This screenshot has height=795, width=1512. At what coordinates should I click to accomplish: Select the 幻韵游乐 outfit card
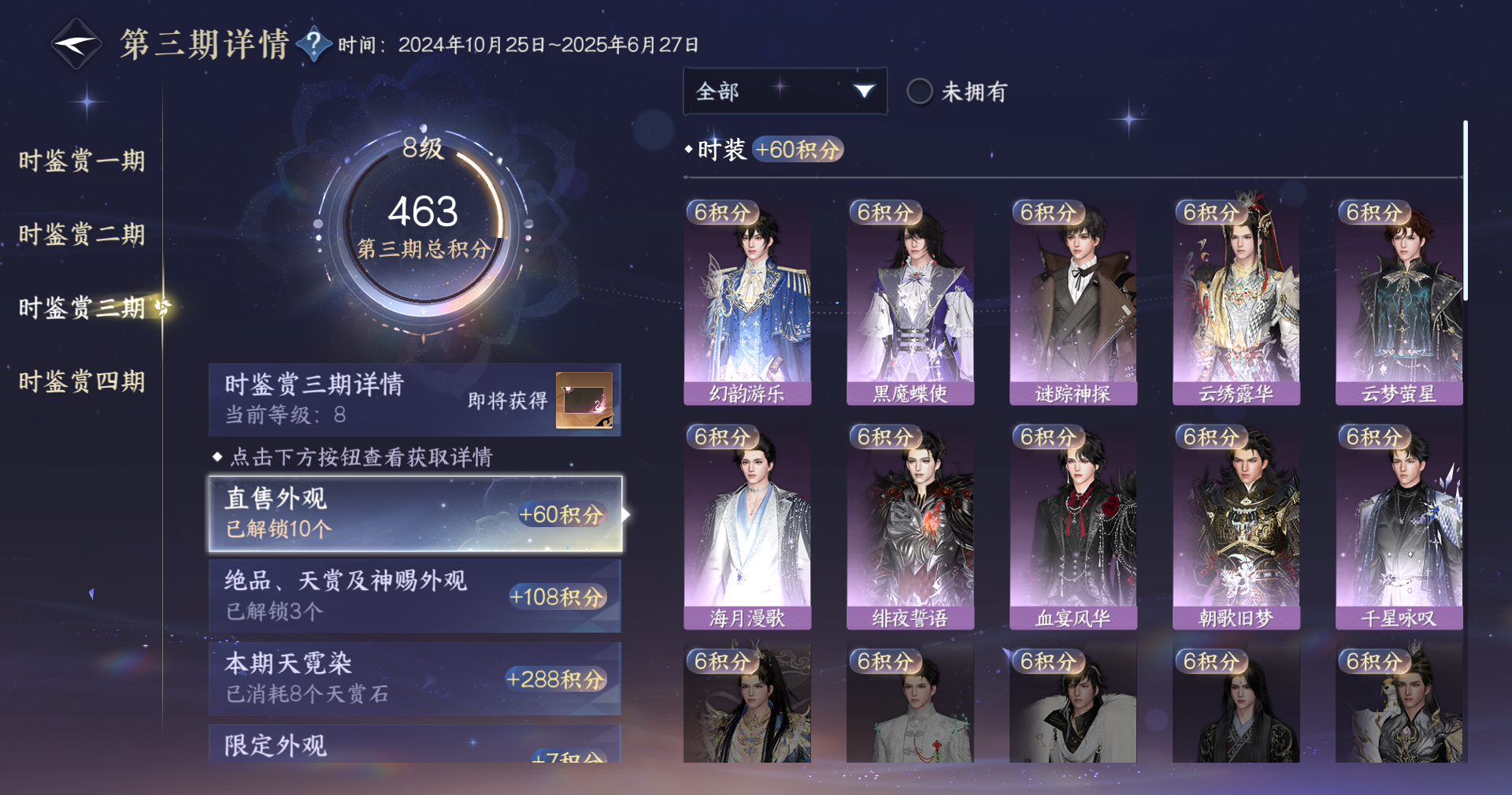pyautogui.click(x=747, y=302)
